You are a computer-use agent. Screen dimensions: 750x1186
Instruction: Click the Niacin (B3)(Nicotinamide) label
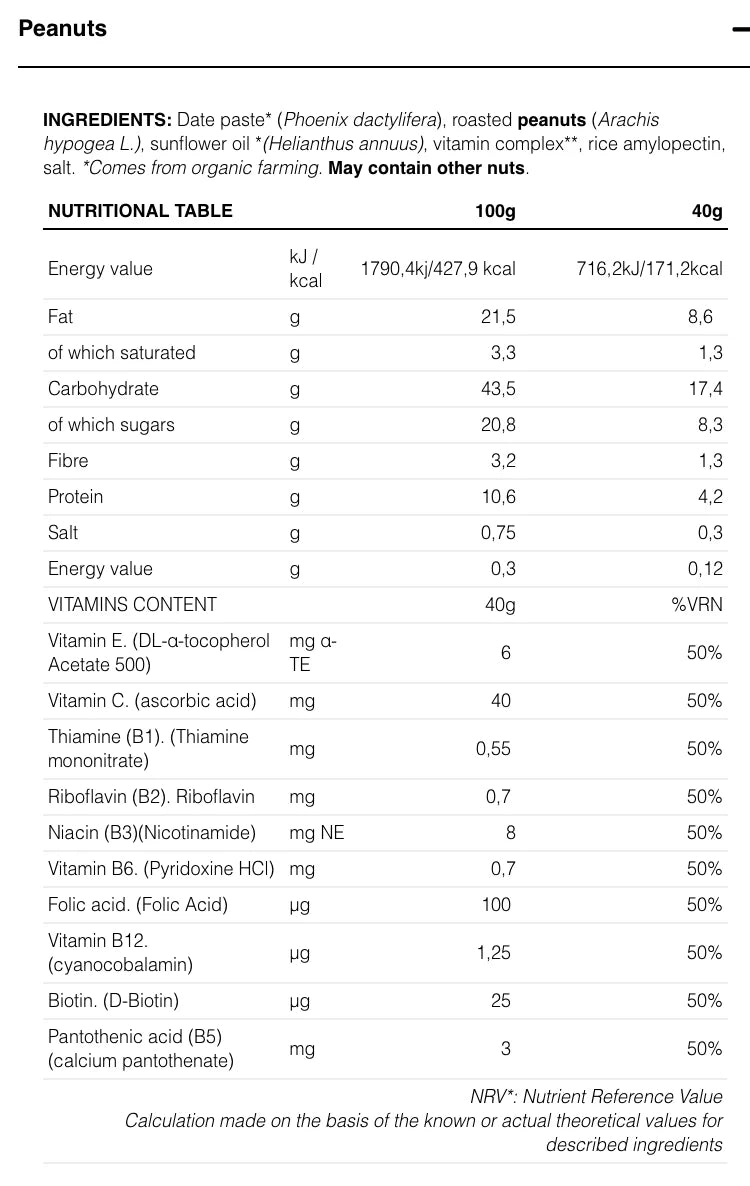pos(152,833)
